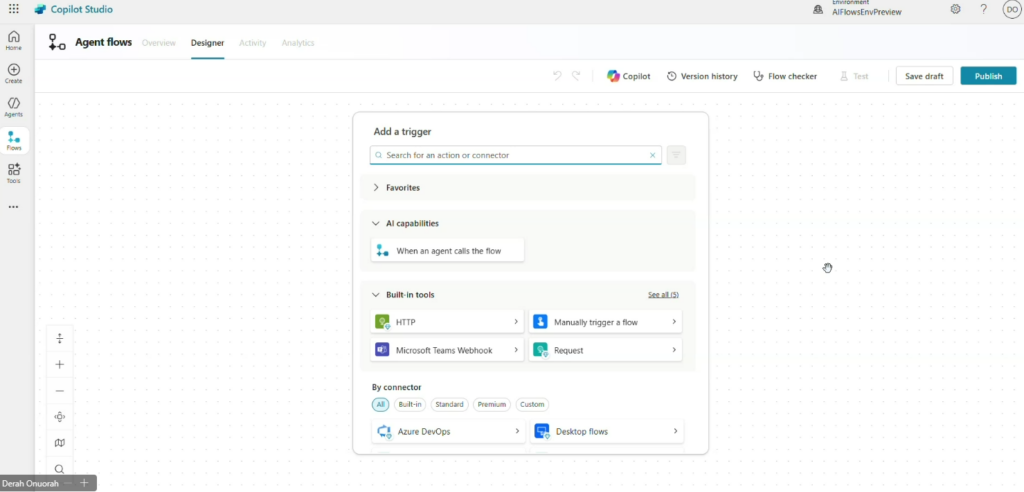Select the Custom connector filter pill

tap(532, 405)
